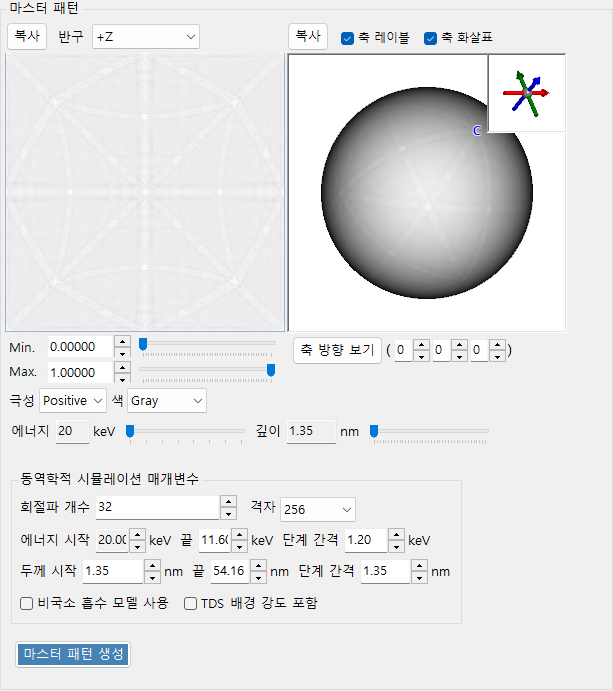Viewport: 613px width, 691px height.
Task: Increase thickness 끝 value with up arrow
Action: tap(258, 566)
